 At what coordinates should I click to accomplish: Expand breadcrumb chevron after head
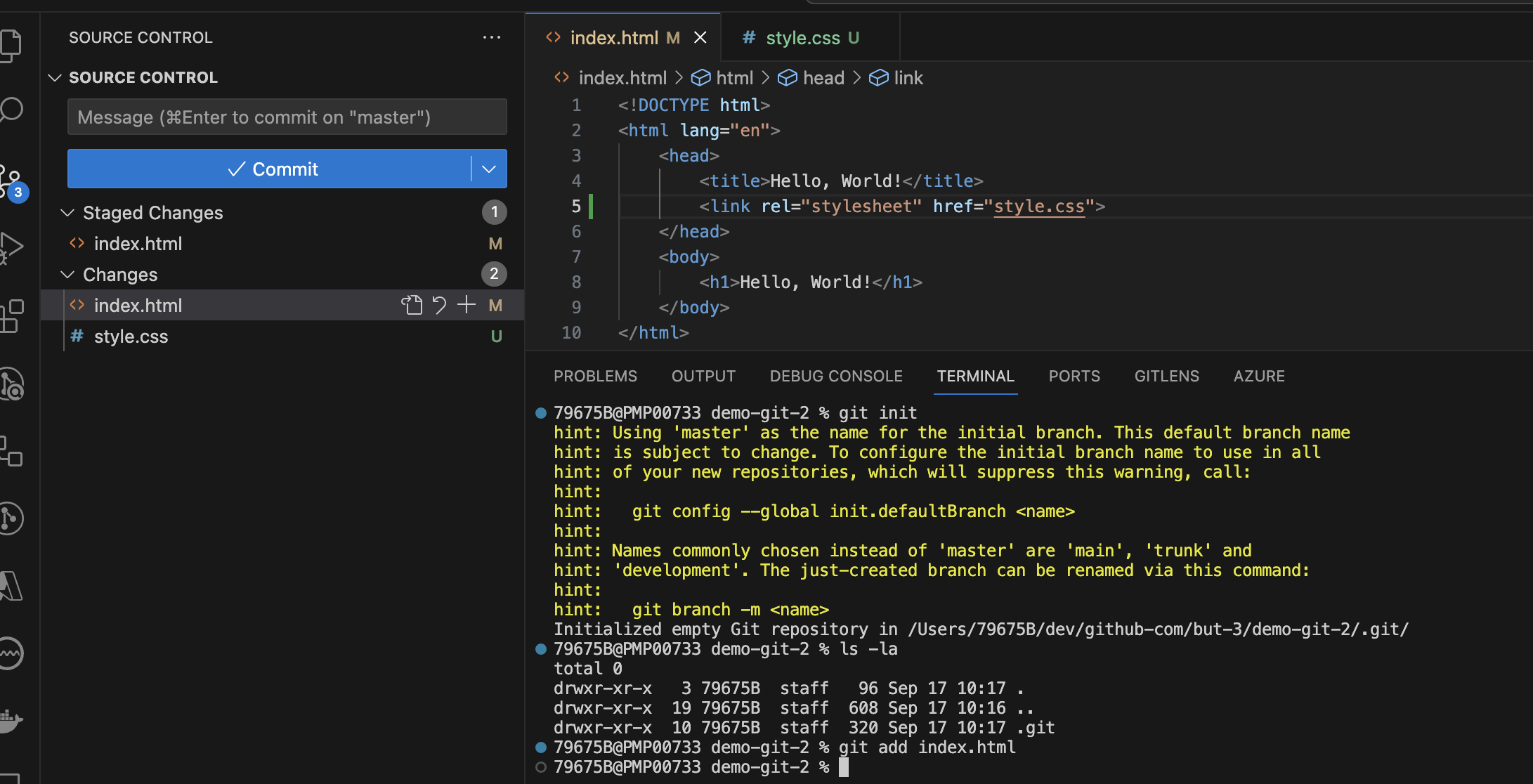[x=856, y=78]
